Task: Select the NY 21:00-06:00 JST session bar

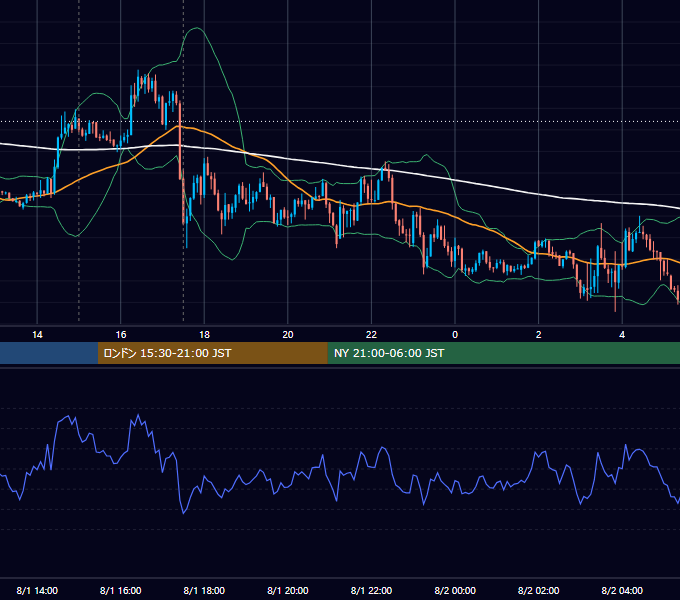Action: point(503,353)
